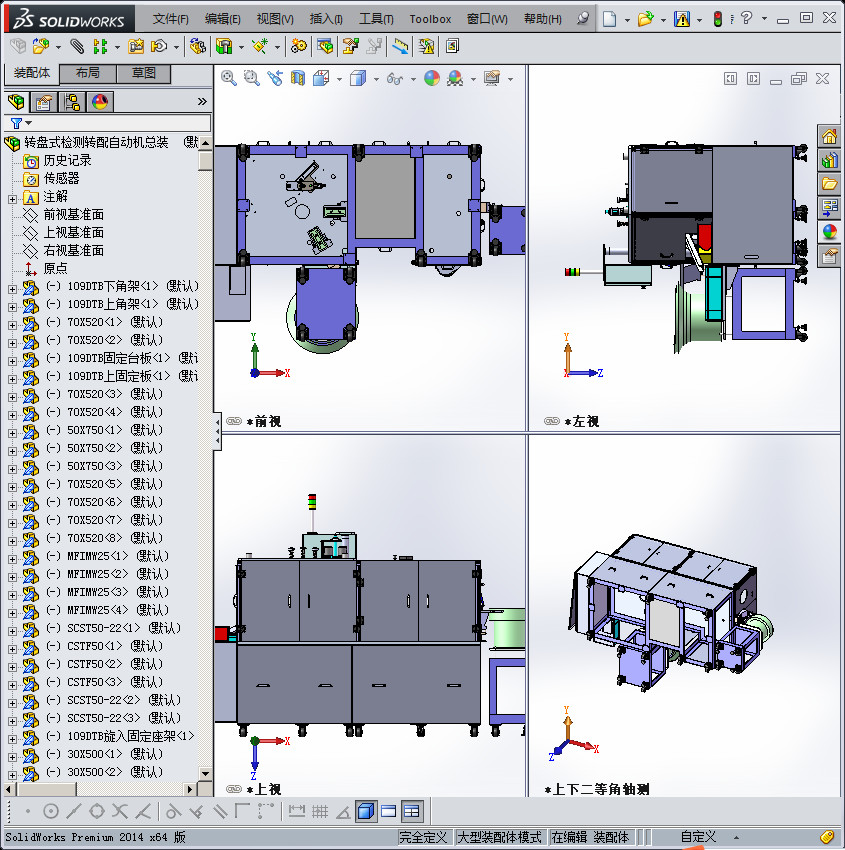Open the Display Style dropdown arrow
The width and height of the screenshot is (845, 850).
(x=376, y=79)
